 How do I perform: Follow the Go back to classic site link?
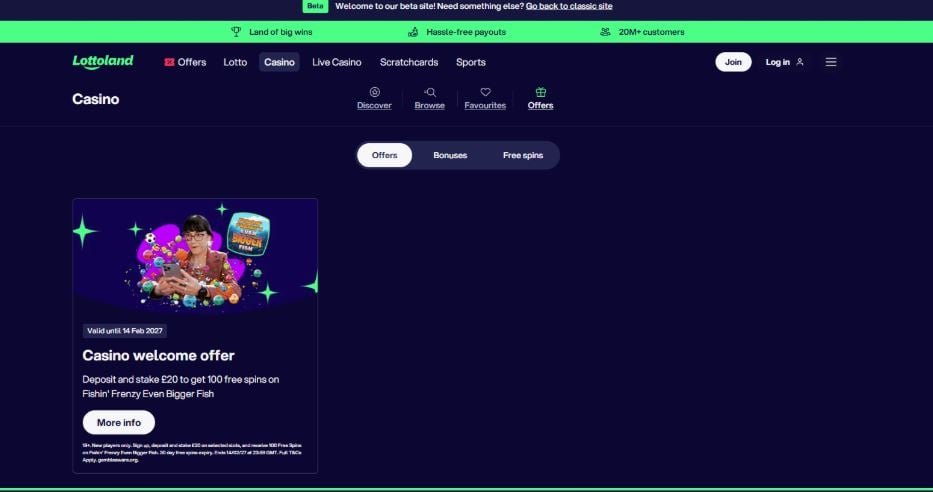tap(569, 6)
